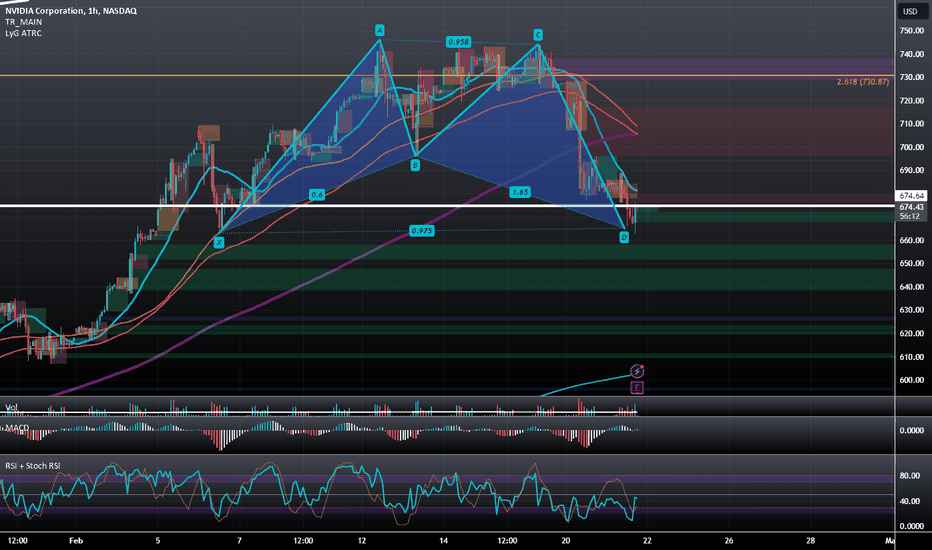Click 600.00 on the price axis
Image resolution: width=932 pixels, height=550 pixels.
(911, 380)
